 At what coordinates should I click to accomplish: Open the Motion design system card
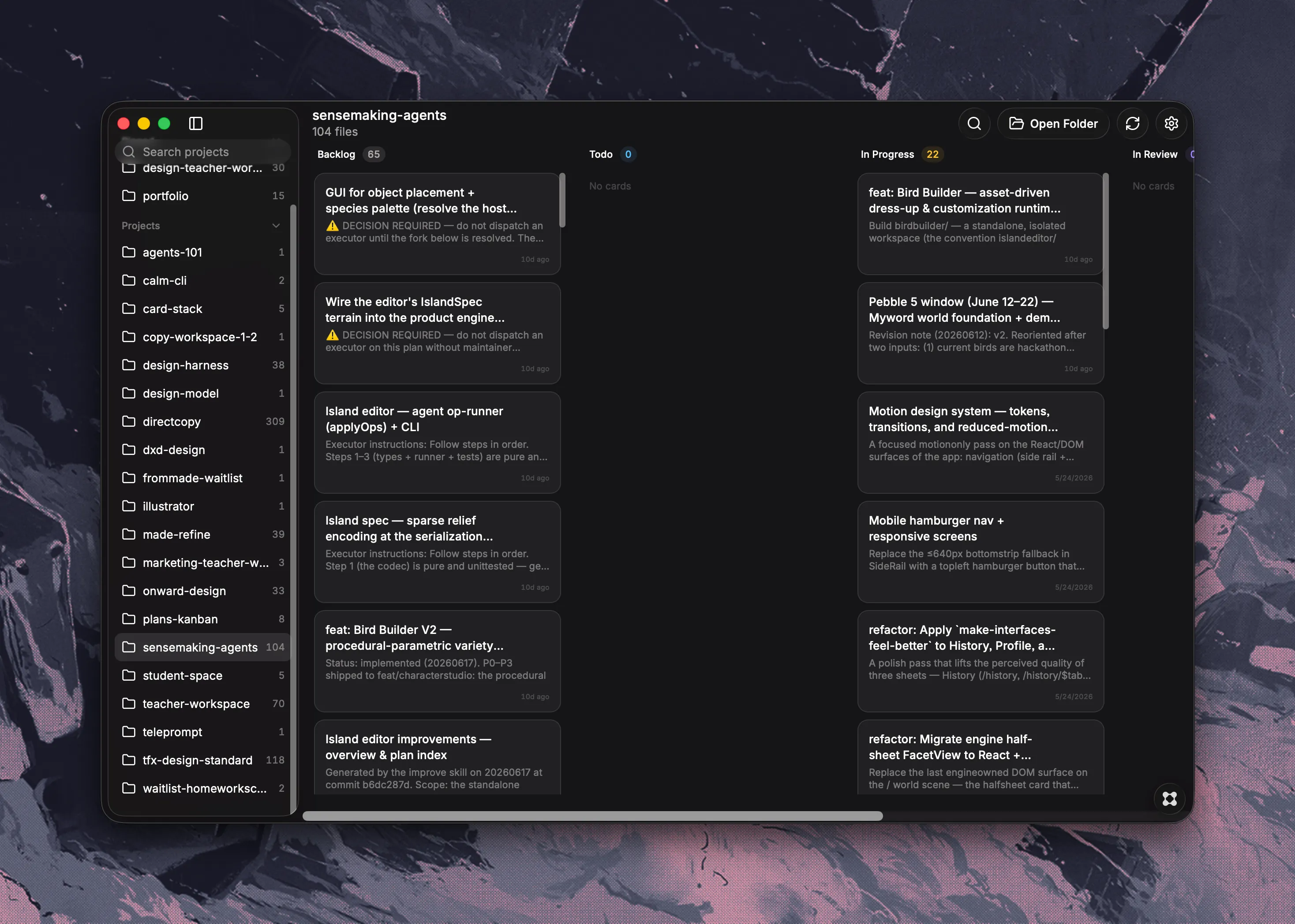coord(980,443)
